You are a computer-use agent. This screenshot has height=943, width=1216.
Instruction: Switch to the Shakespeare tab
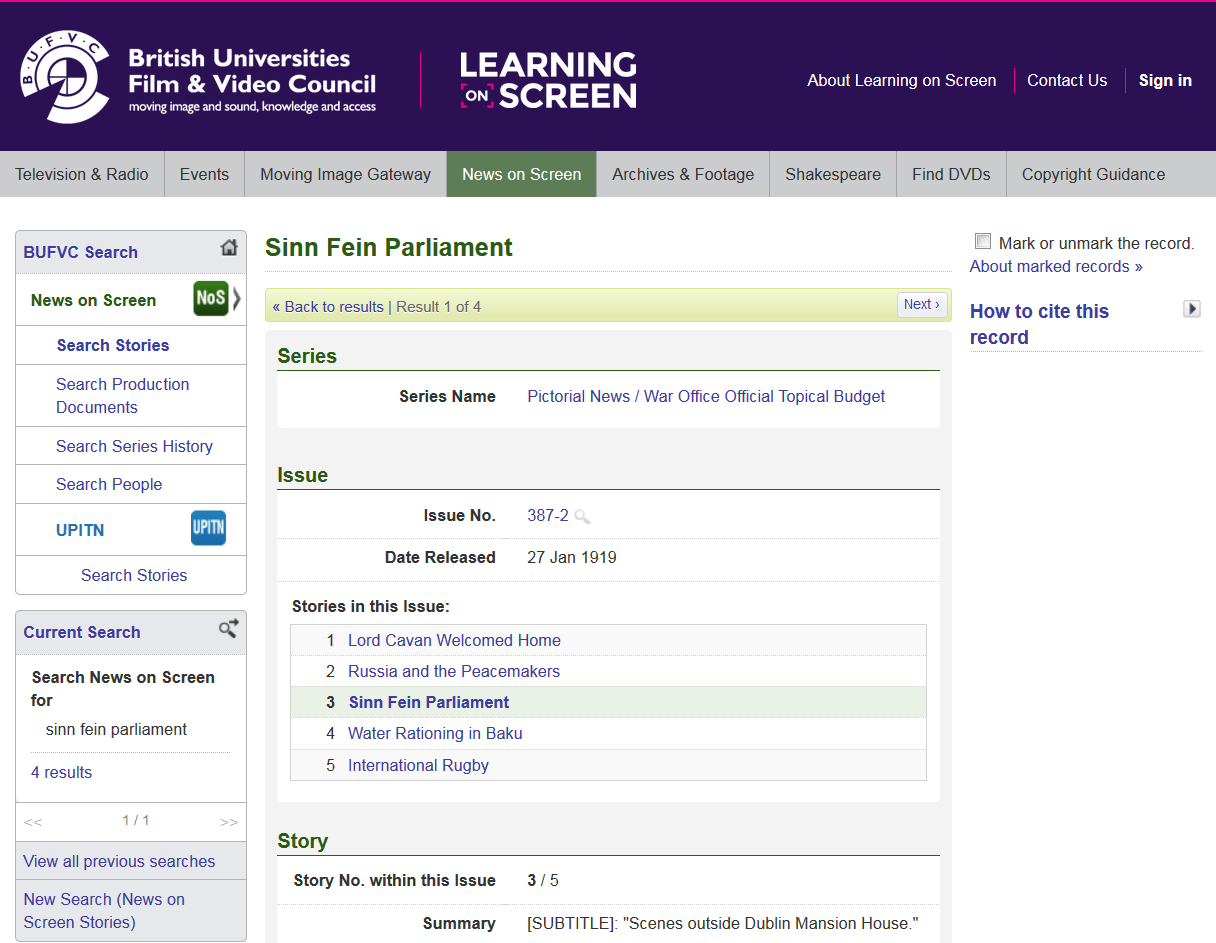point(833,174)
